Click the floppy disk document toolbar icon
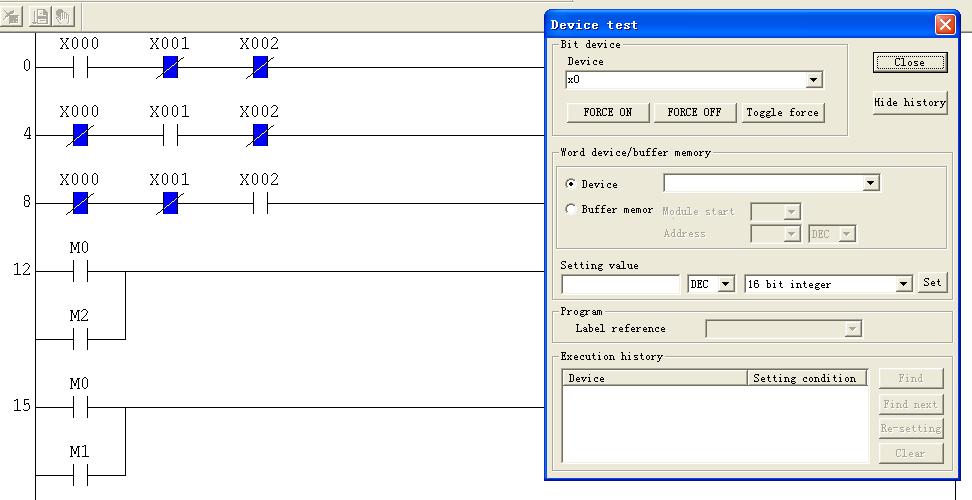The height and width of the screenshot is (500, 972). (40, 16)
